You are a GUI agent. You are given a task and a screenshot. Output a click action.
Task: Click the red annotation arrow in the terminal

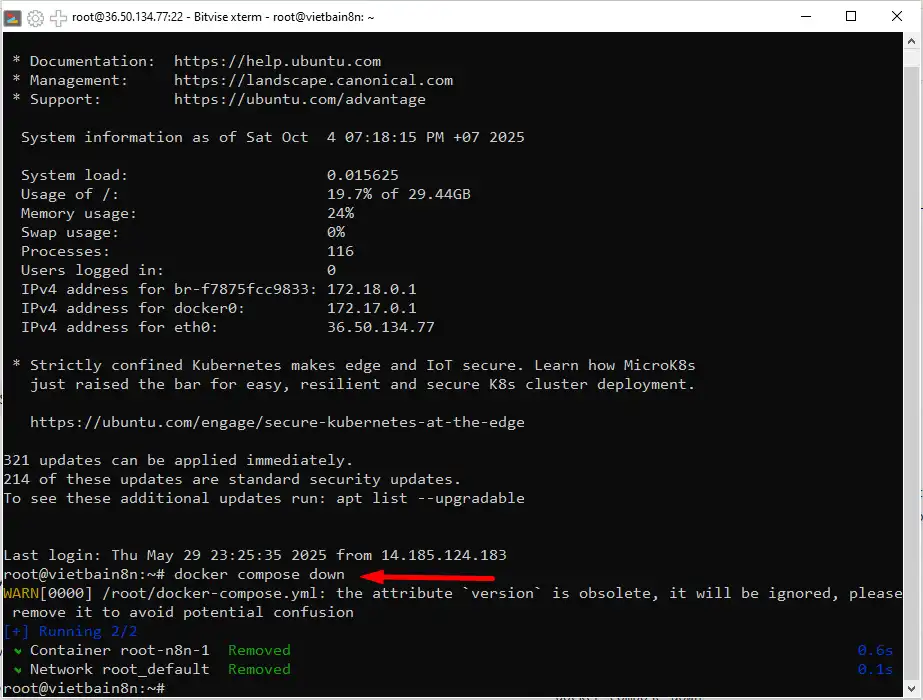click(430, 577)
